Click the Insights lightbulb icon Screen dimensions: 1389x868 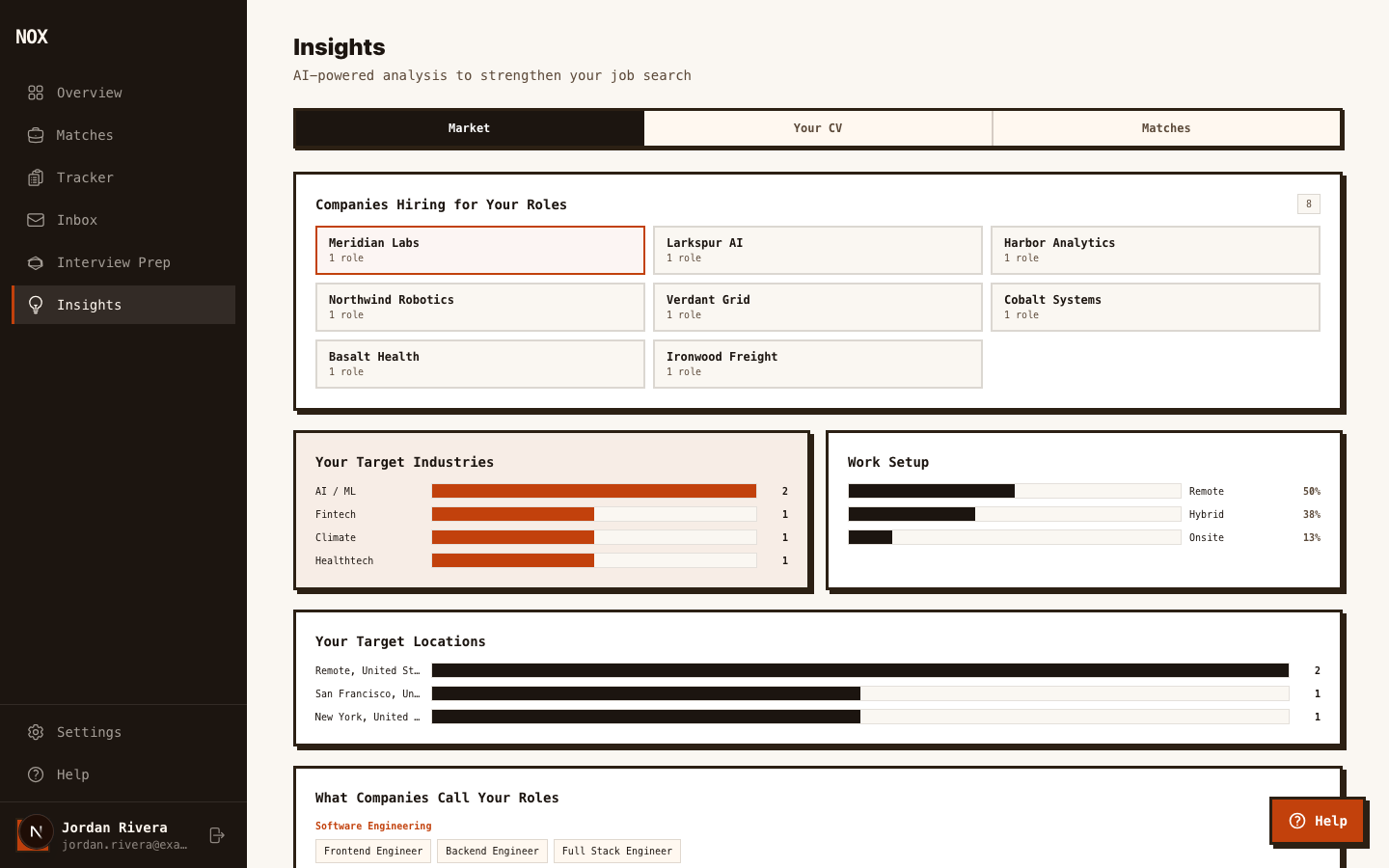pos(36,305)
